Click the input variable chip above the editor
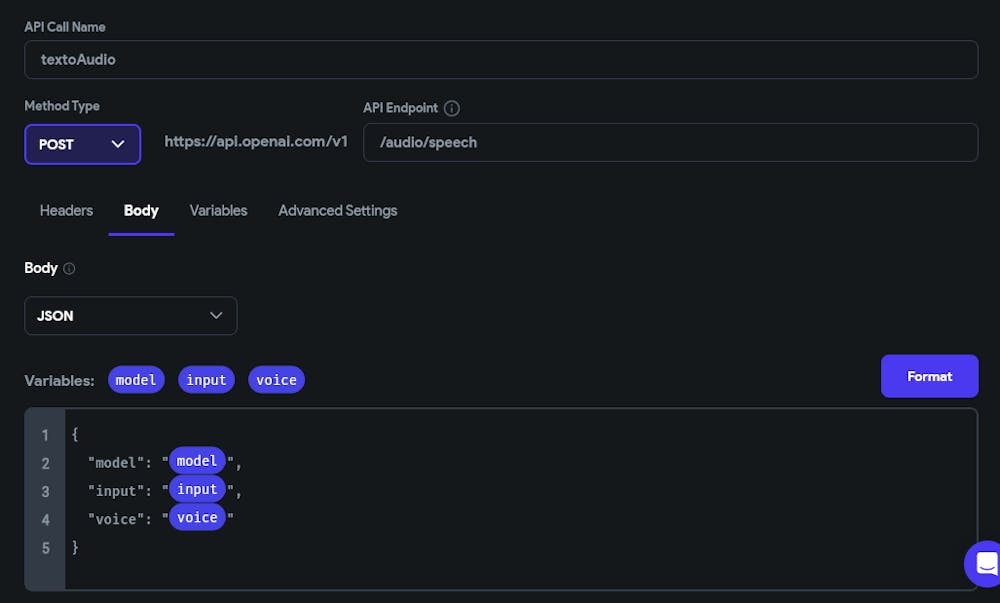The height and width of the screenshot is (603, 1000). tap(206, 380)
